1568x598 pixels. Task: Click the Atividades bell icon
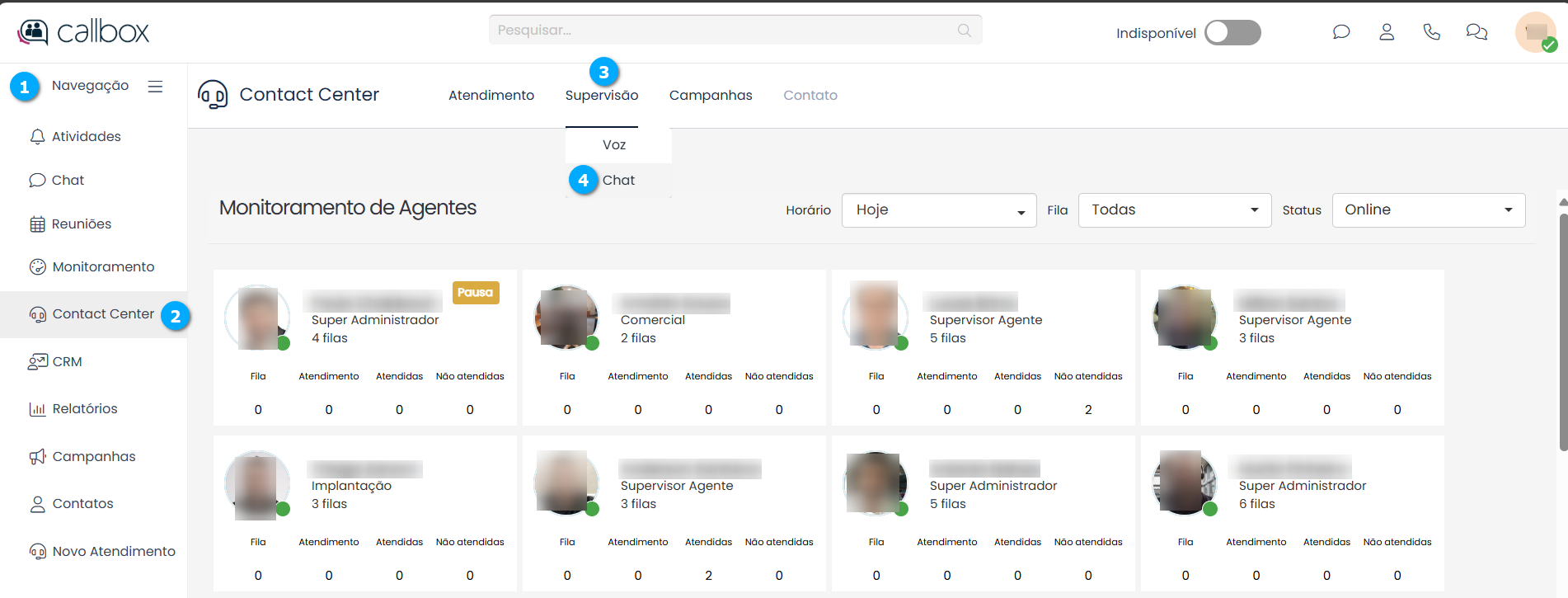[x=37, y=137]
